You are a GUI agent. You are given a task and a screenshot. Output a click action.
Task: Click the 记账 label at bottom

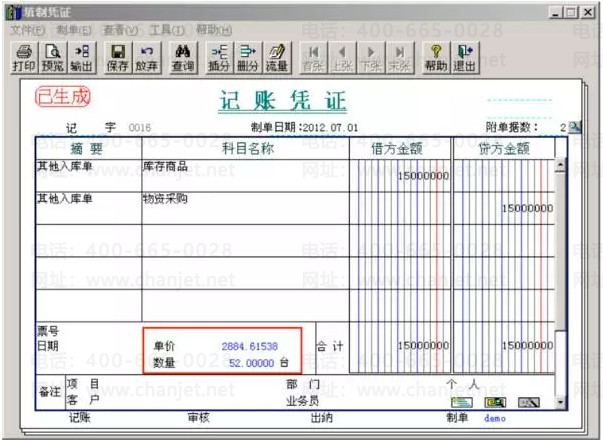pyautogui.click(x=80, y=418)
